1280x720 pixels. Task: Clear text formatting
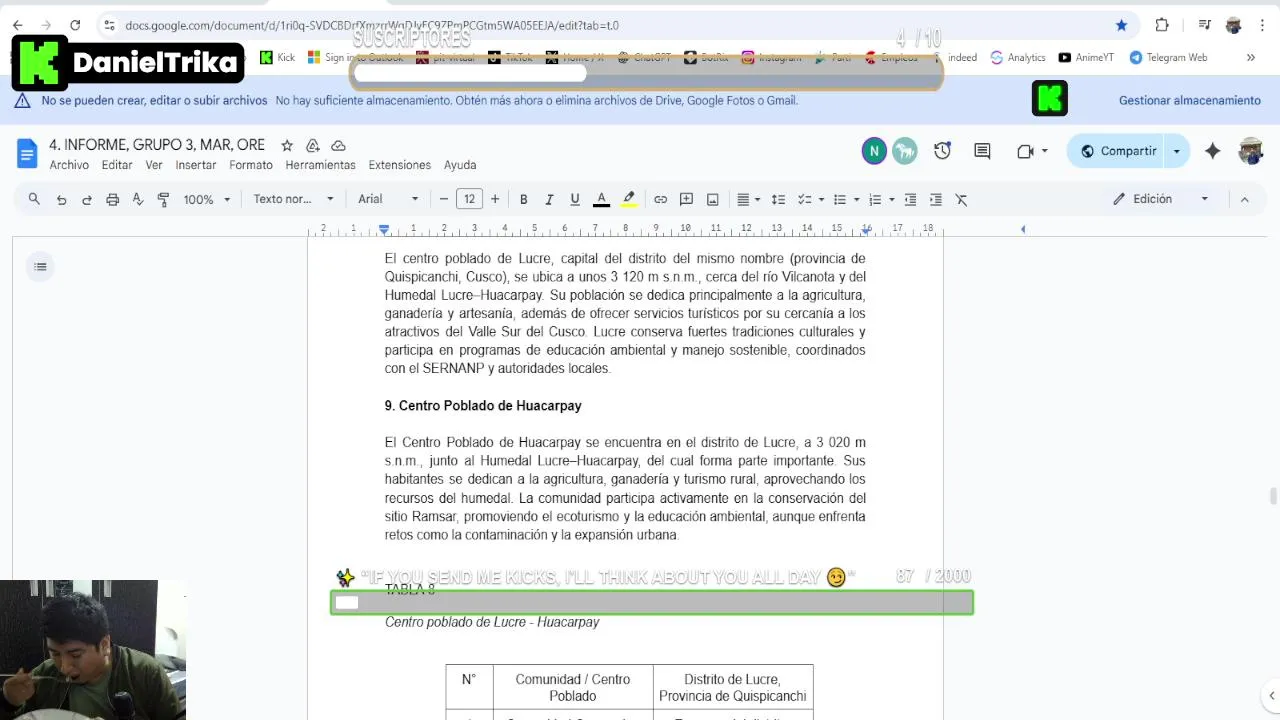(962, 199)
